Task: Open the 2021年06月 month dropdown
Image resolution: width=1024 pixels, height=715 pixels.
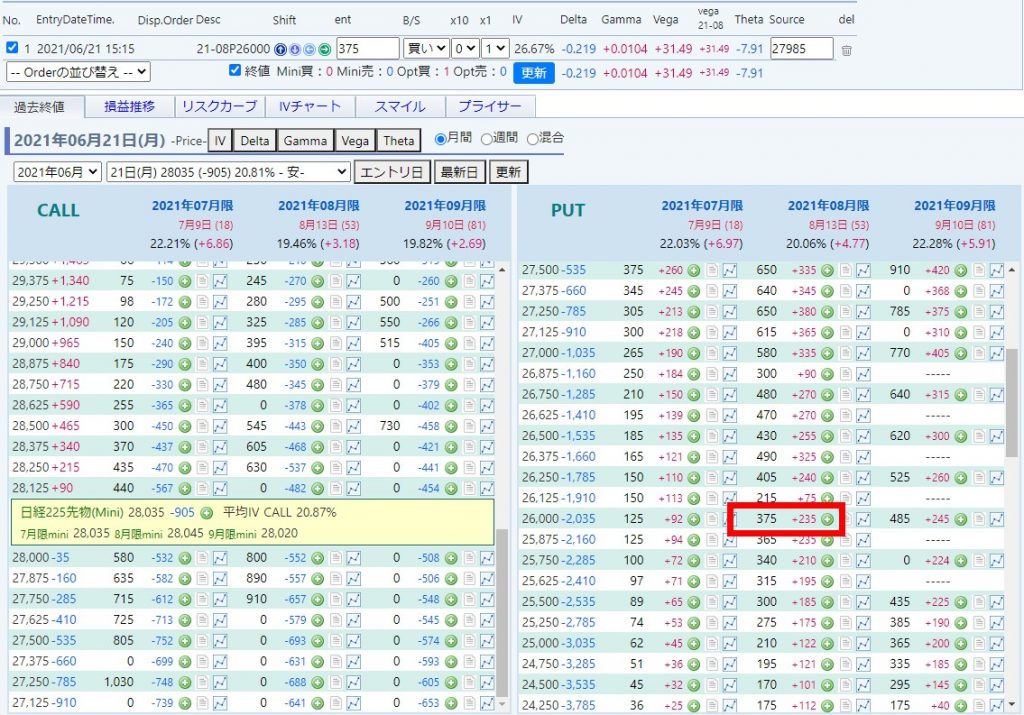Action: (57, 172)
